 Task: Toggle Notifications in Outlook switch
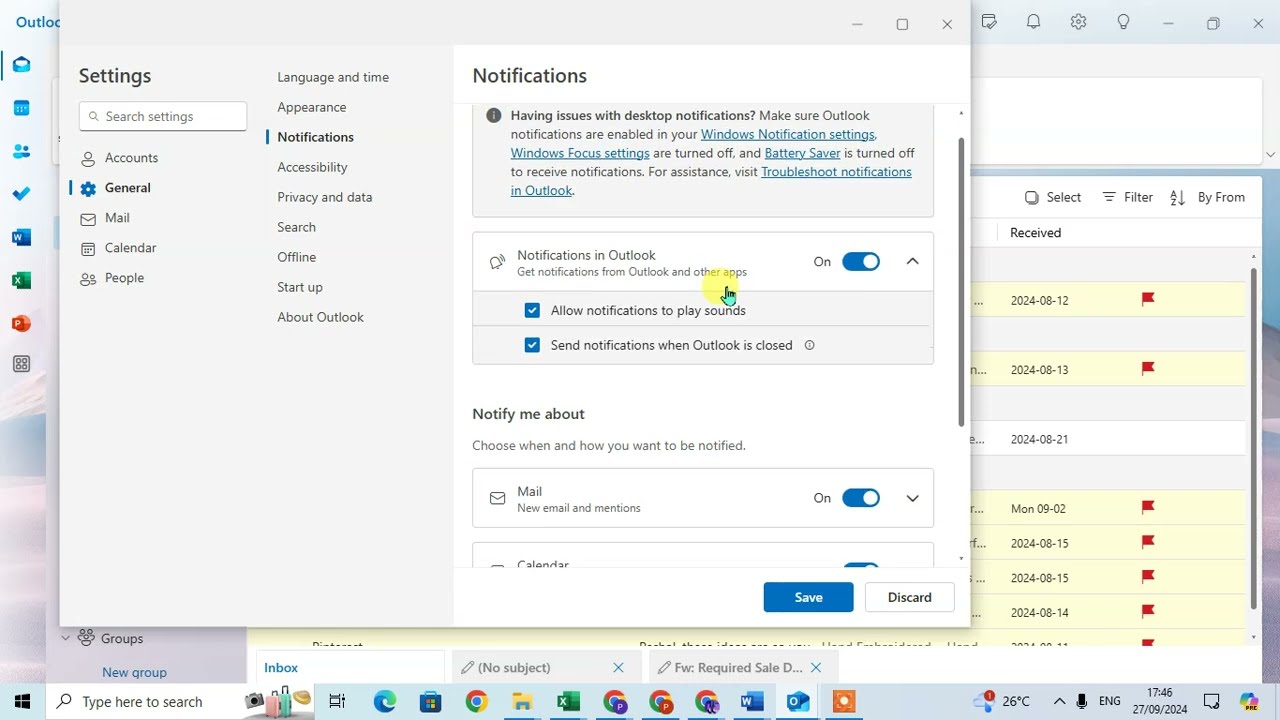pos(861,262)
